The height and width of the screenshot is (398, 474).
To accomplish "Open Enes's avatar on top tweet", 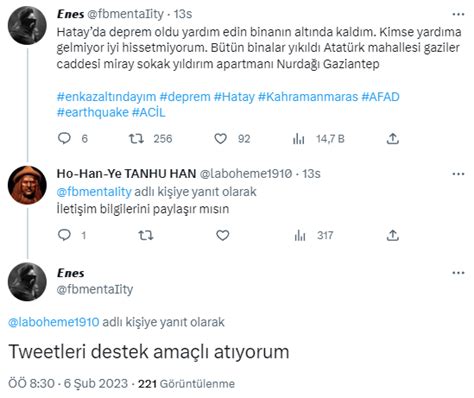I will 27,25.
